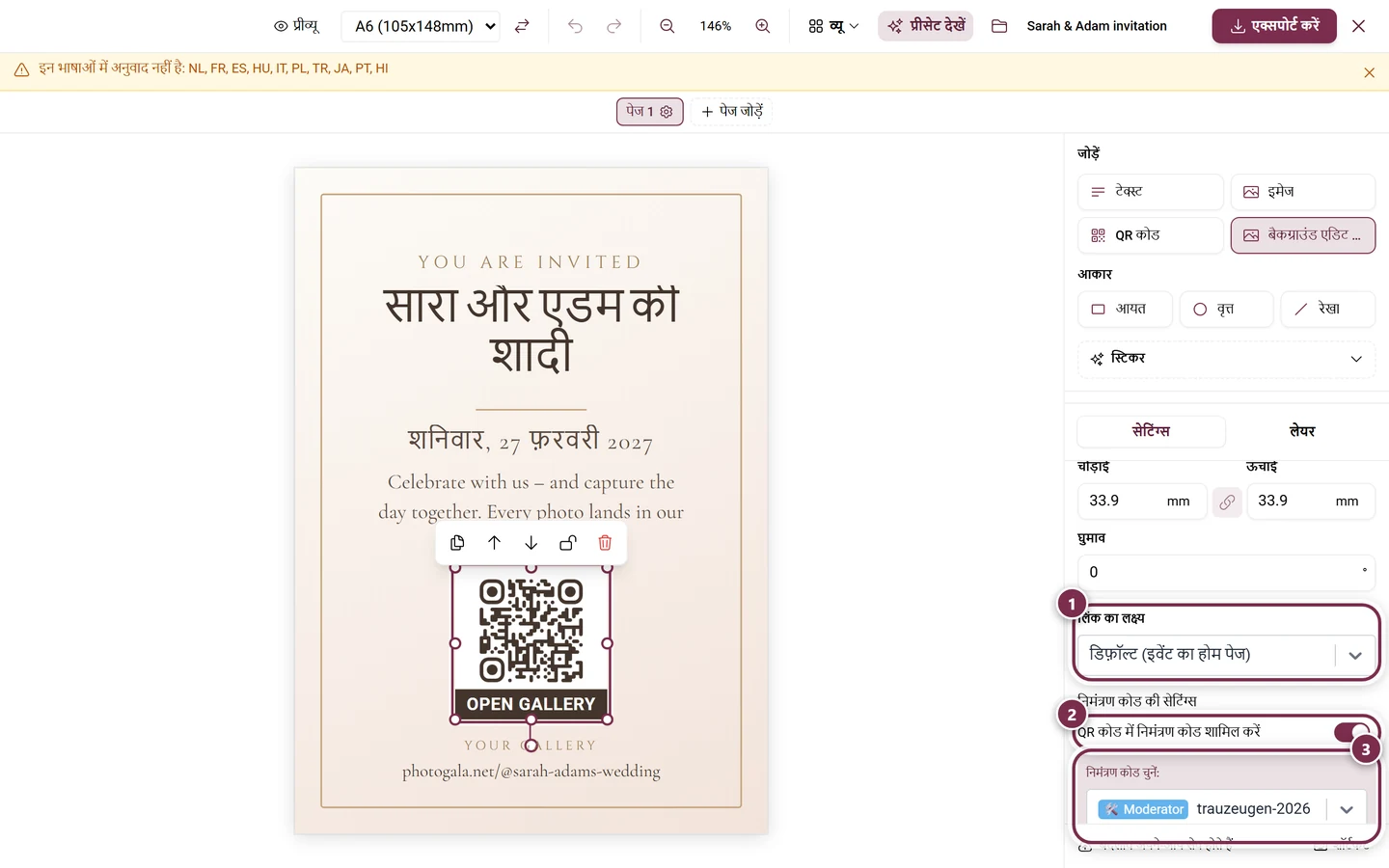Click the width 33.9 input field
The height and width of the screenshot is (868, 1389).
1141,502
